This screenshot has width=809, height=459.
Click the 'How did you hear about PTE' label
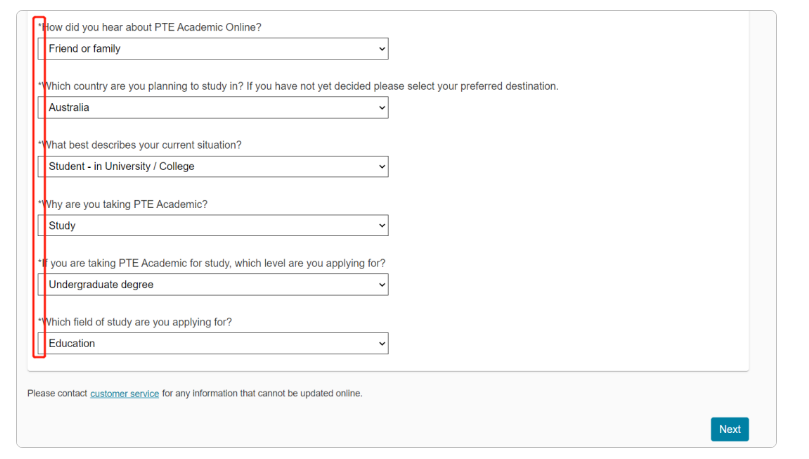(x=150, y=27)
